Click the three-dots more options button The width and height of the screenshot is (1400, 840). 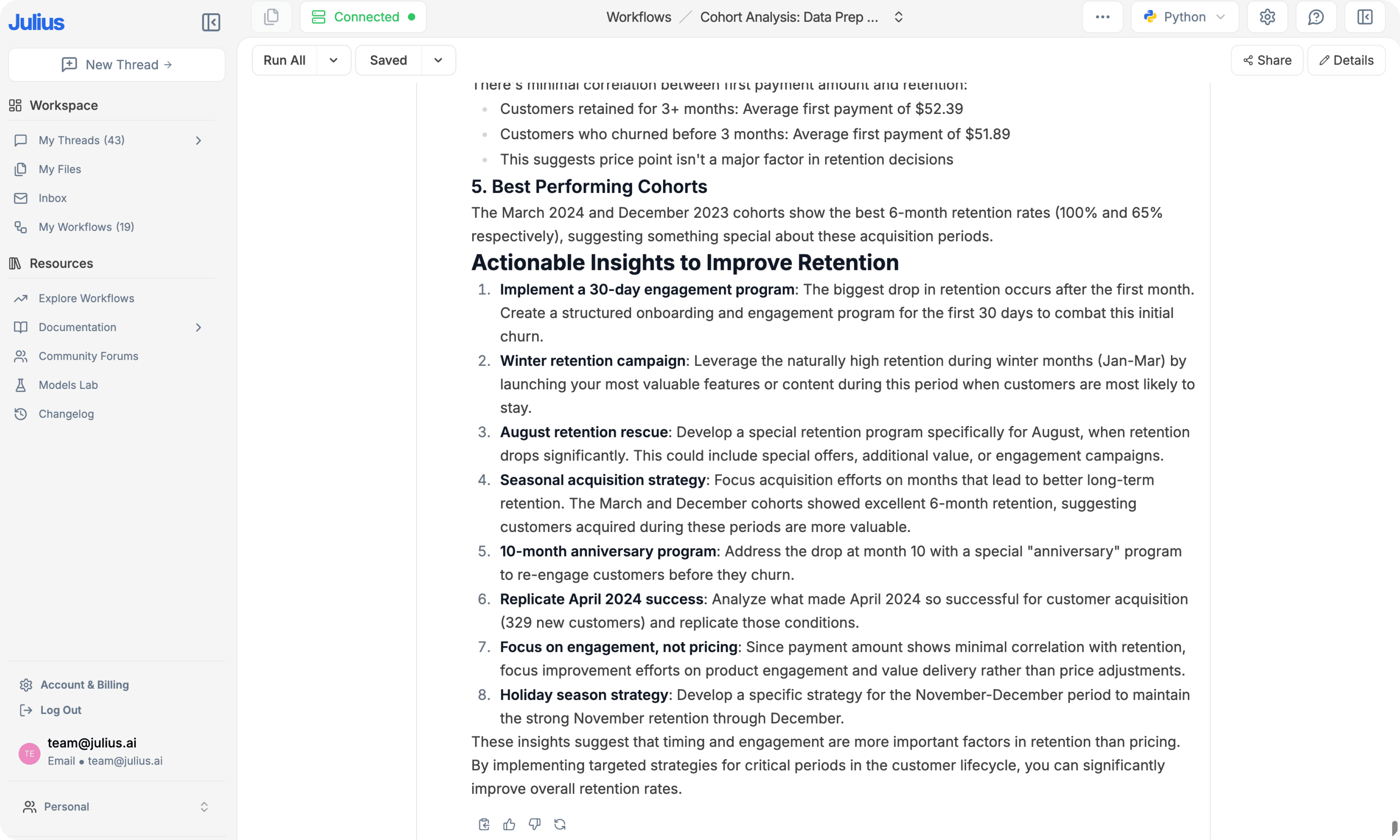click(1102, 17)
